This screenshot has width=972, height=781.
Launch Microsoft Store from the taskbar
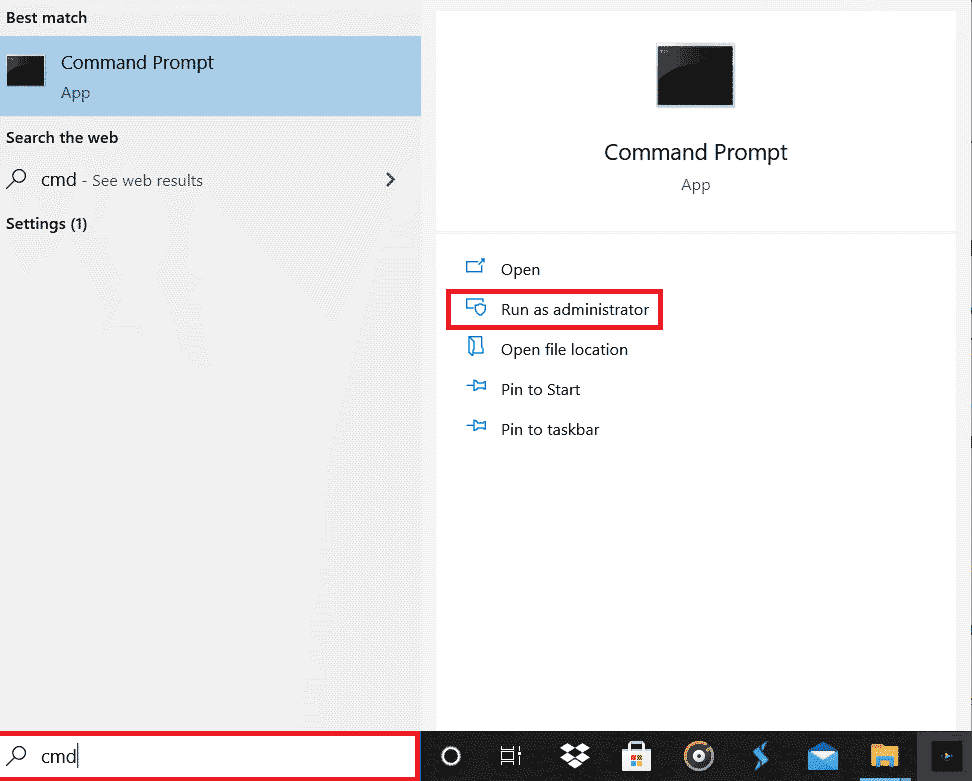pos(636,756)
